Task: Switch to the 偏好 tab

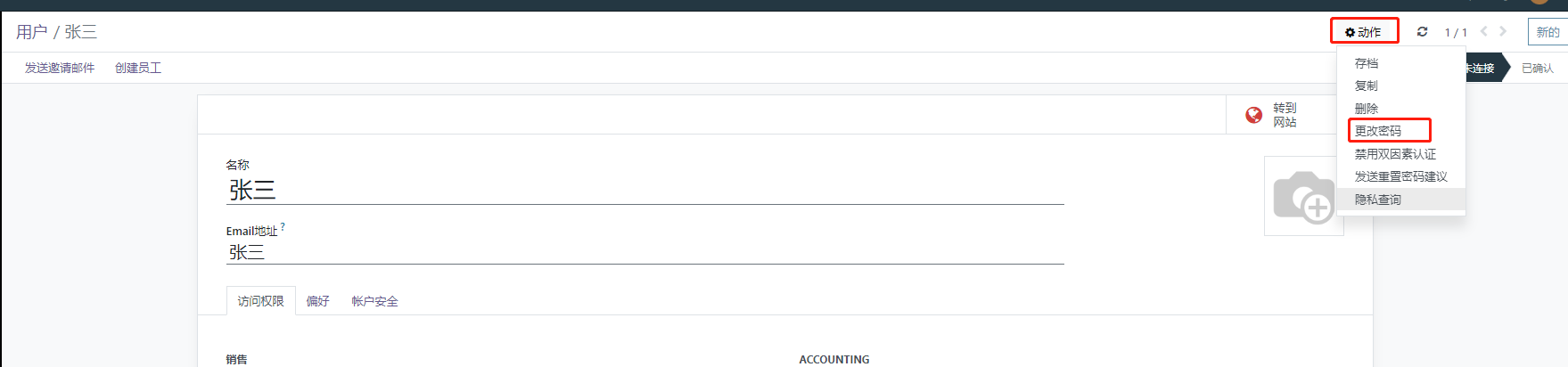Action: pyautogui.click(x=318, y=301)
